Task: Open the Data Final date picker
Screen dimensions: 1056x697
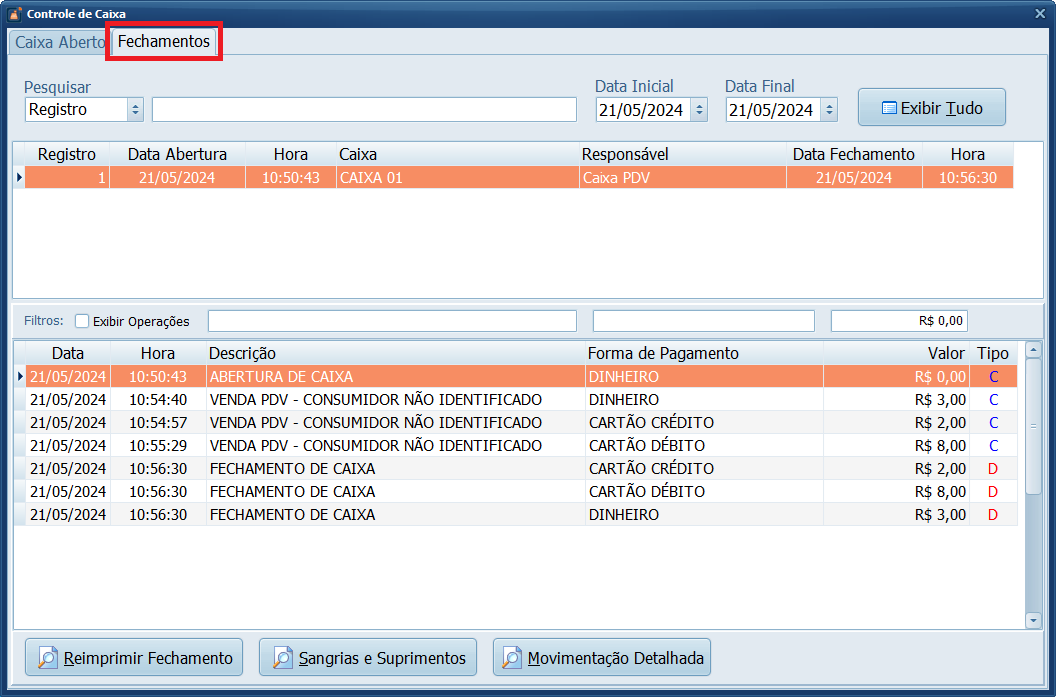Action: (828, 110)
